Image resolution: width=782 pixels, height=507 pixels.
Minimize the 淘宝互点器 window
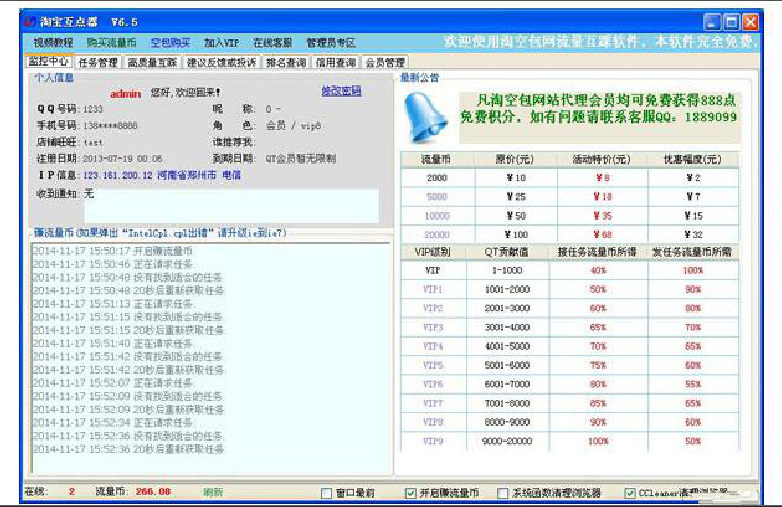(x=712, y=22)
